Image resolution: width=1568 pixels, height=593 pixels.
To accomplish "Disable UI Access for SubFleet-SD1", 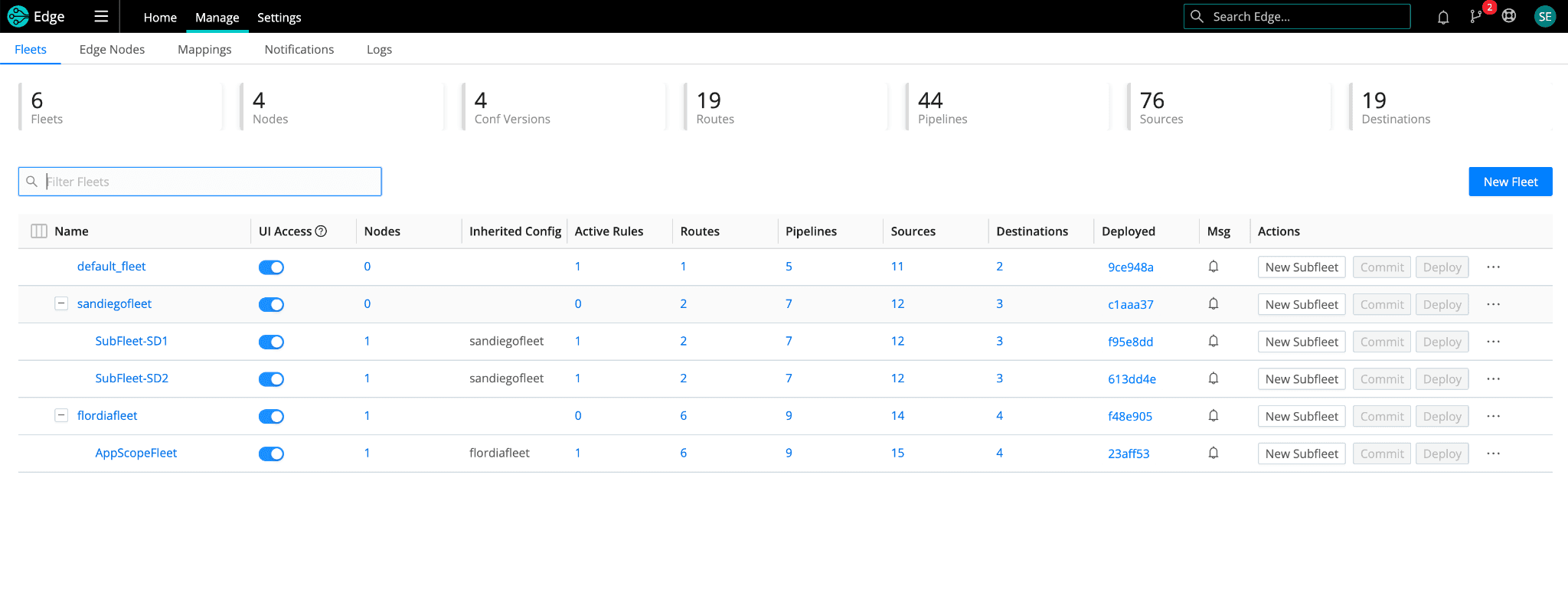I will pos(271,342).
